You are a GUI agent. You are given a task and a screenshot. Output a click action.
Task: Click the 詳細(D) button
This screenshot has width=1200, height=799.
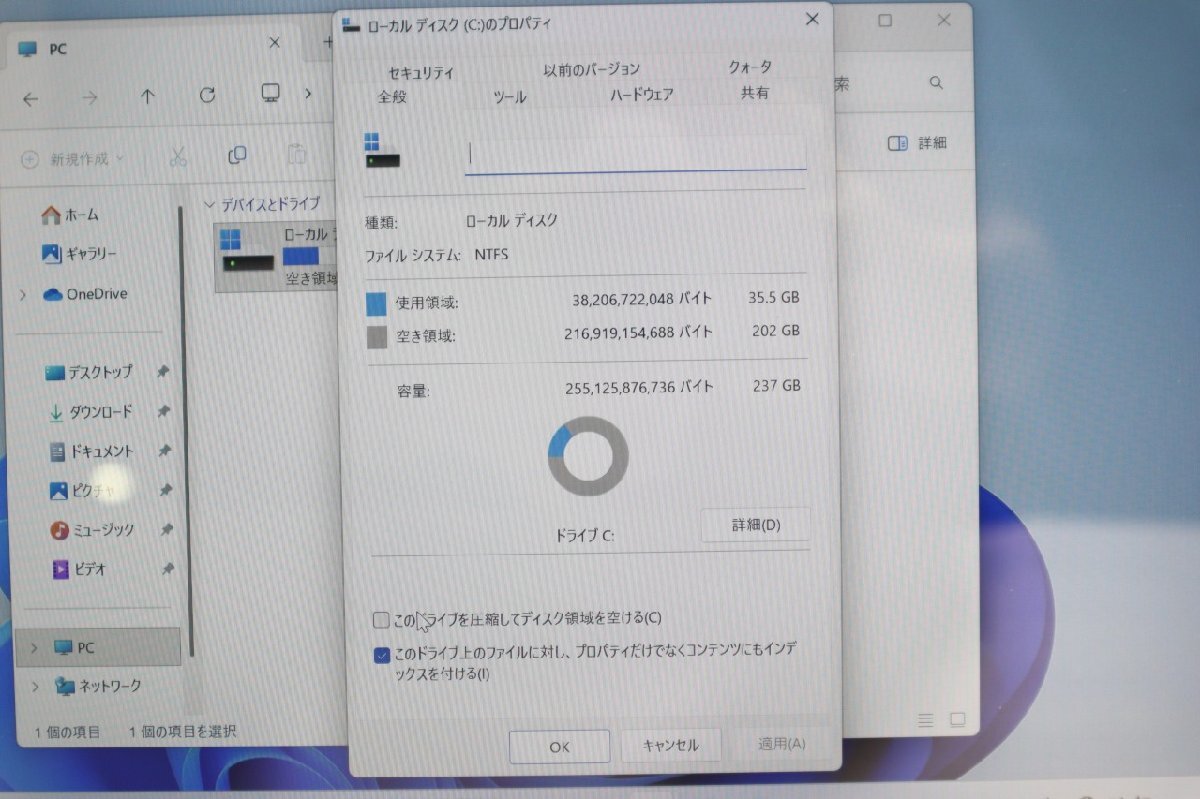755,525
